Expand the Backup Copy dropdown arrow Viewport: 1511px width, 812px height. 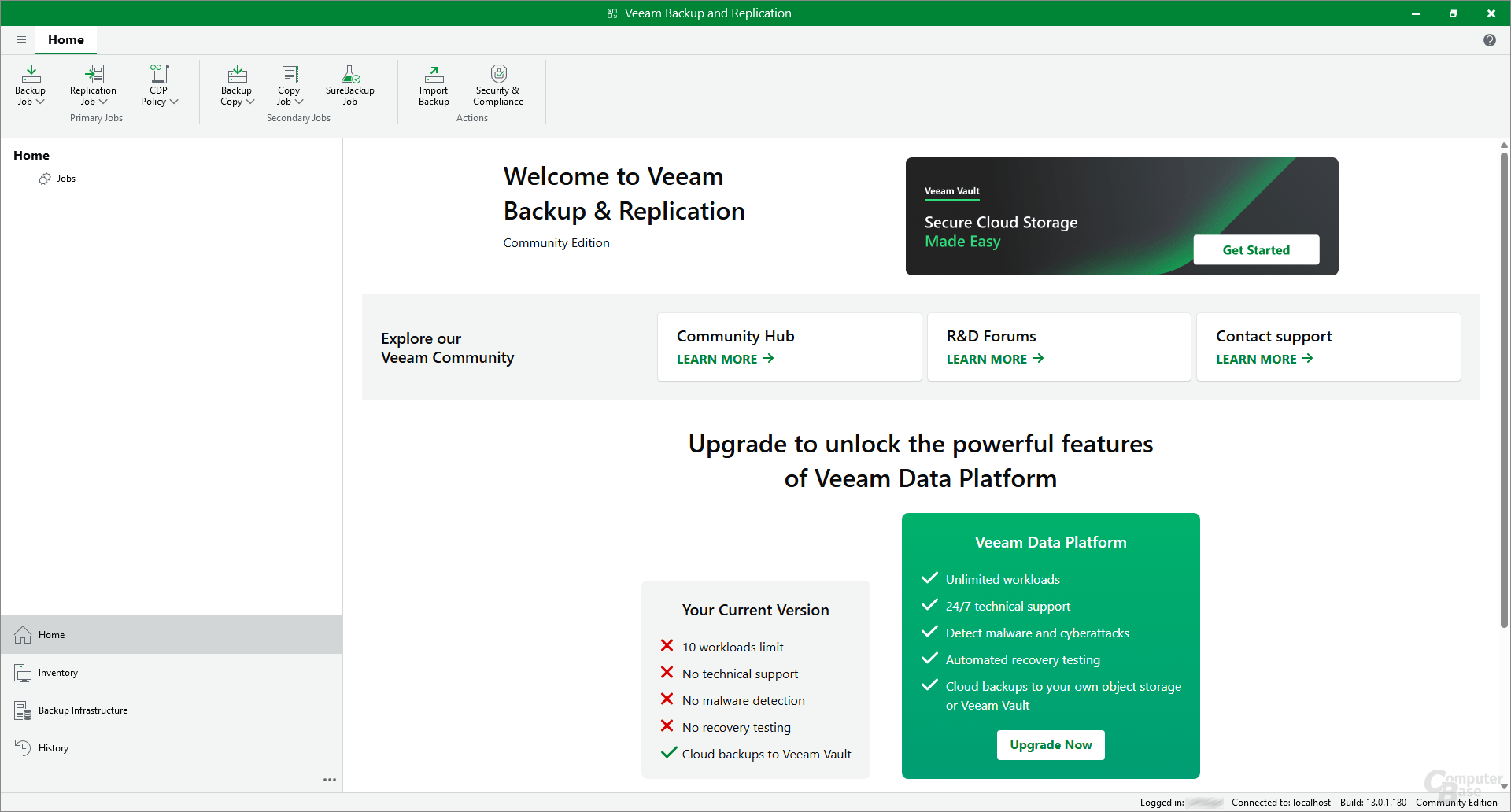click(250, 101)
